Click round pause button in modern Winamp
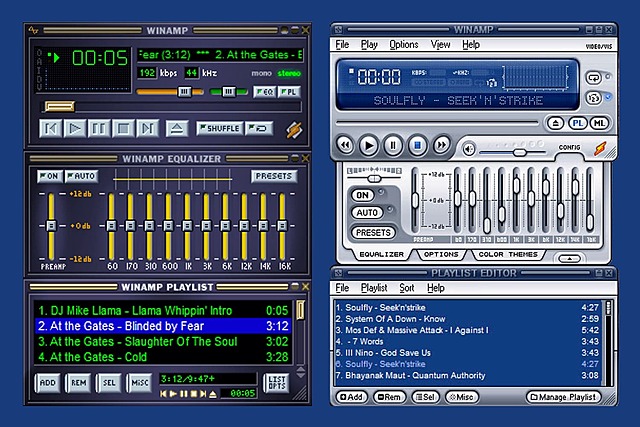The width and height of the screenshot is (640, 427). [393, 145]
